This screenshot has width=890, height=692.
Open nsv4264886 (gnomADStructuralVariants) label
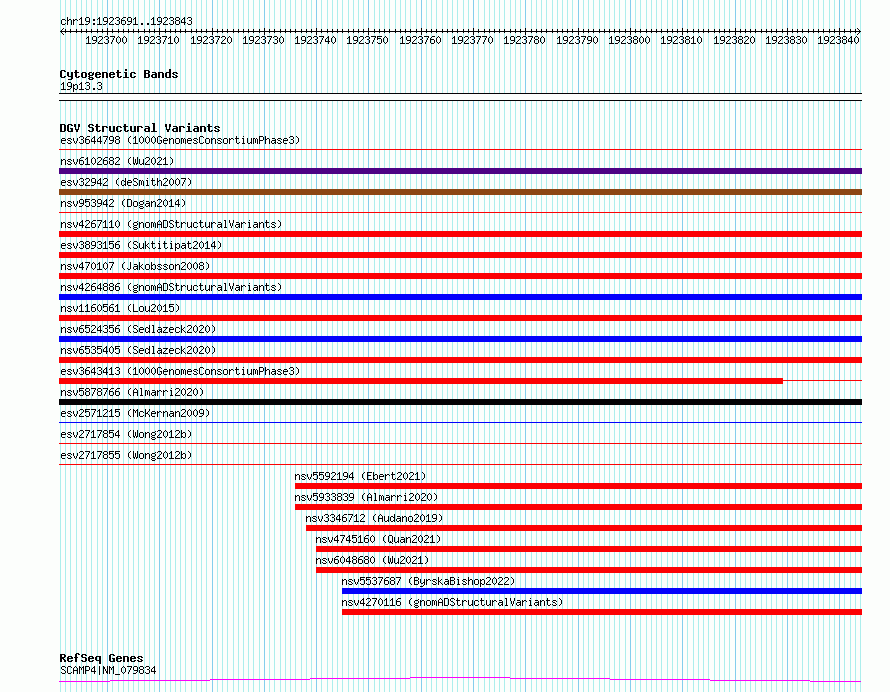171,287
